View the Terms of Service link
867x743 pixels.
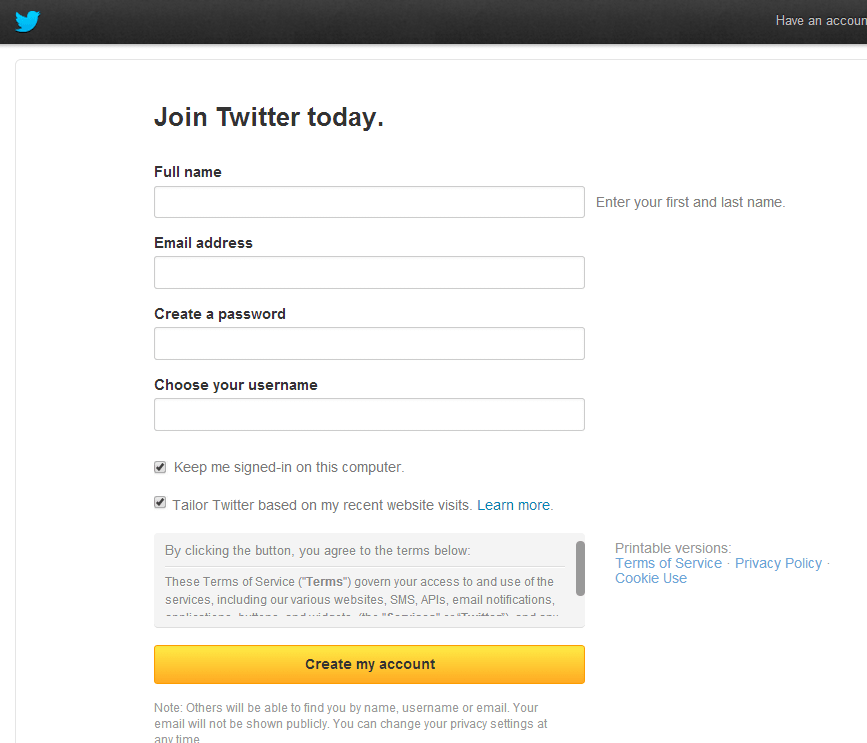pos(667,562)
